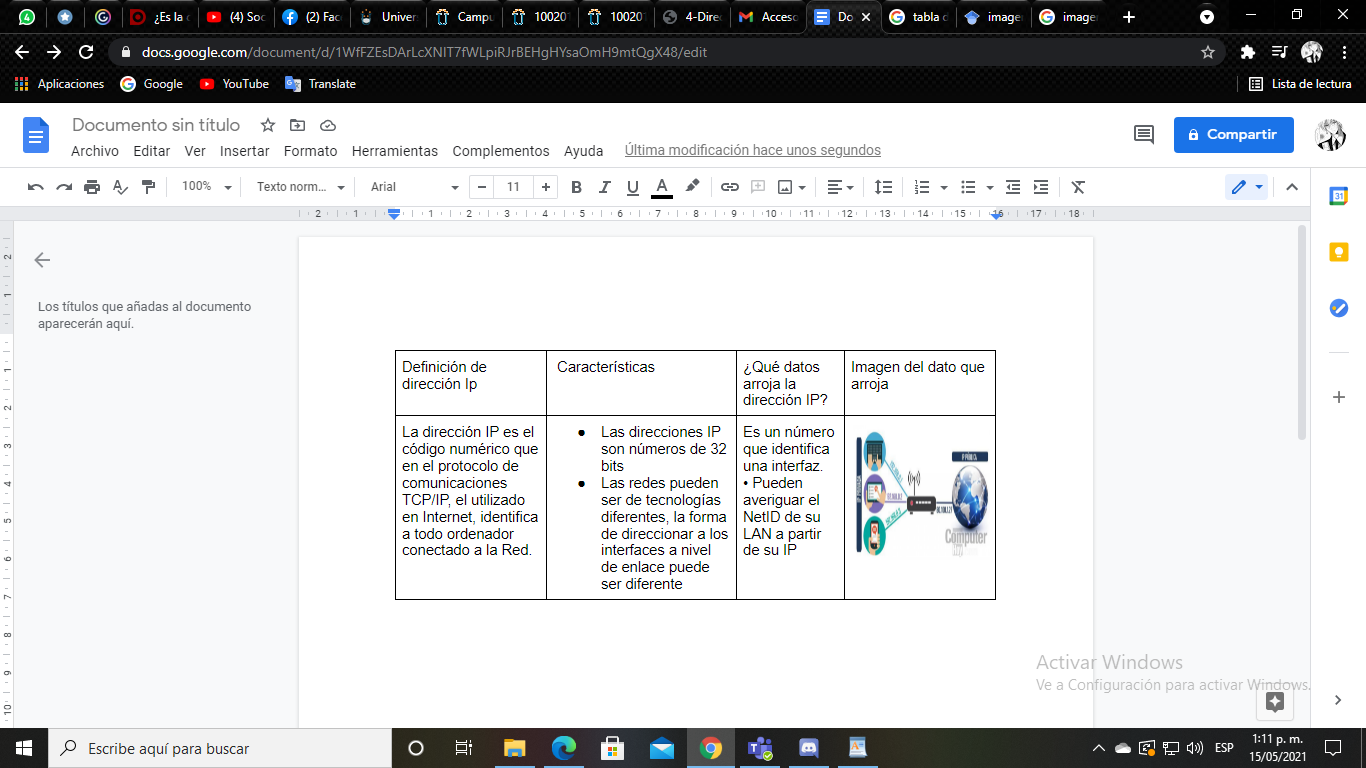Toggle bold formatting
The width and height of the screenshot is (1366, 768).
[x=576, y=187]
